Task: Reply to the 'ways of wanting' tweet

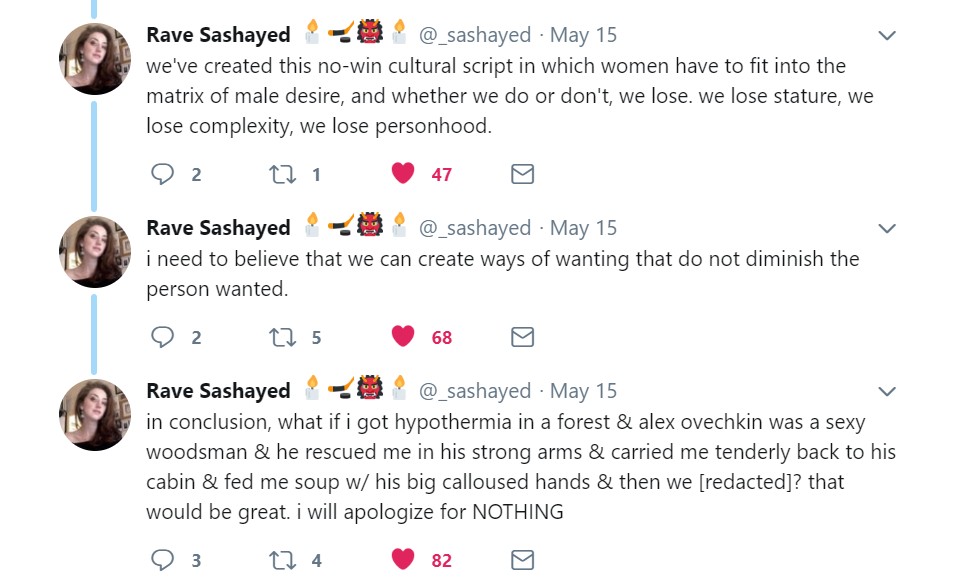Action: tap(163, 337)
